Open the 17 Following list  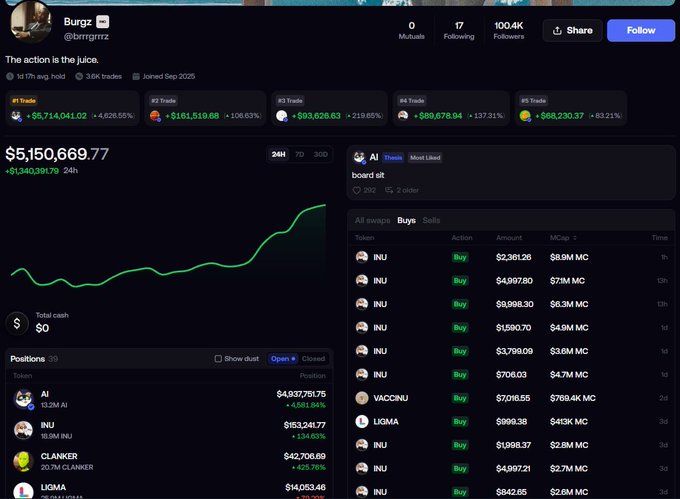click(x=459, y=30)
